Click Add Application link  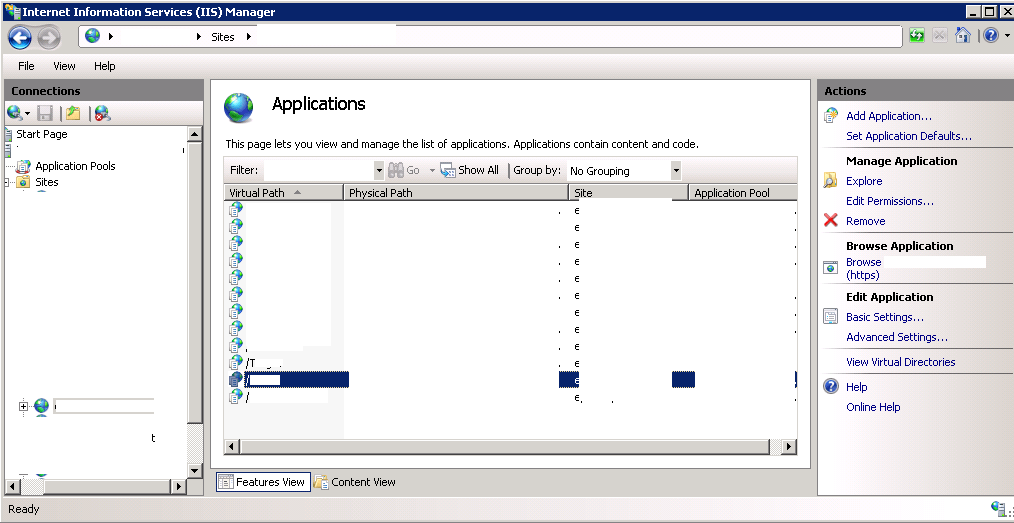click(888, 116)
